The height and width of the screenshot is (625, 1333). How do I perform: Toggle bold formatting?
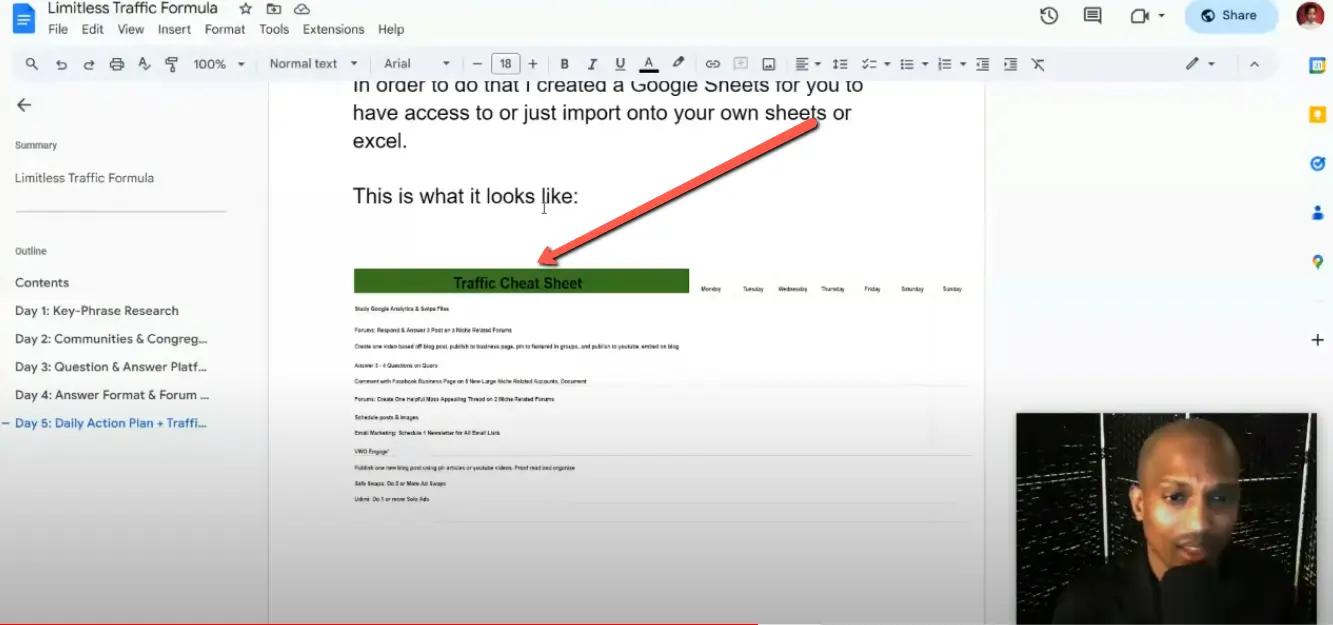click(x=565, y=64)
